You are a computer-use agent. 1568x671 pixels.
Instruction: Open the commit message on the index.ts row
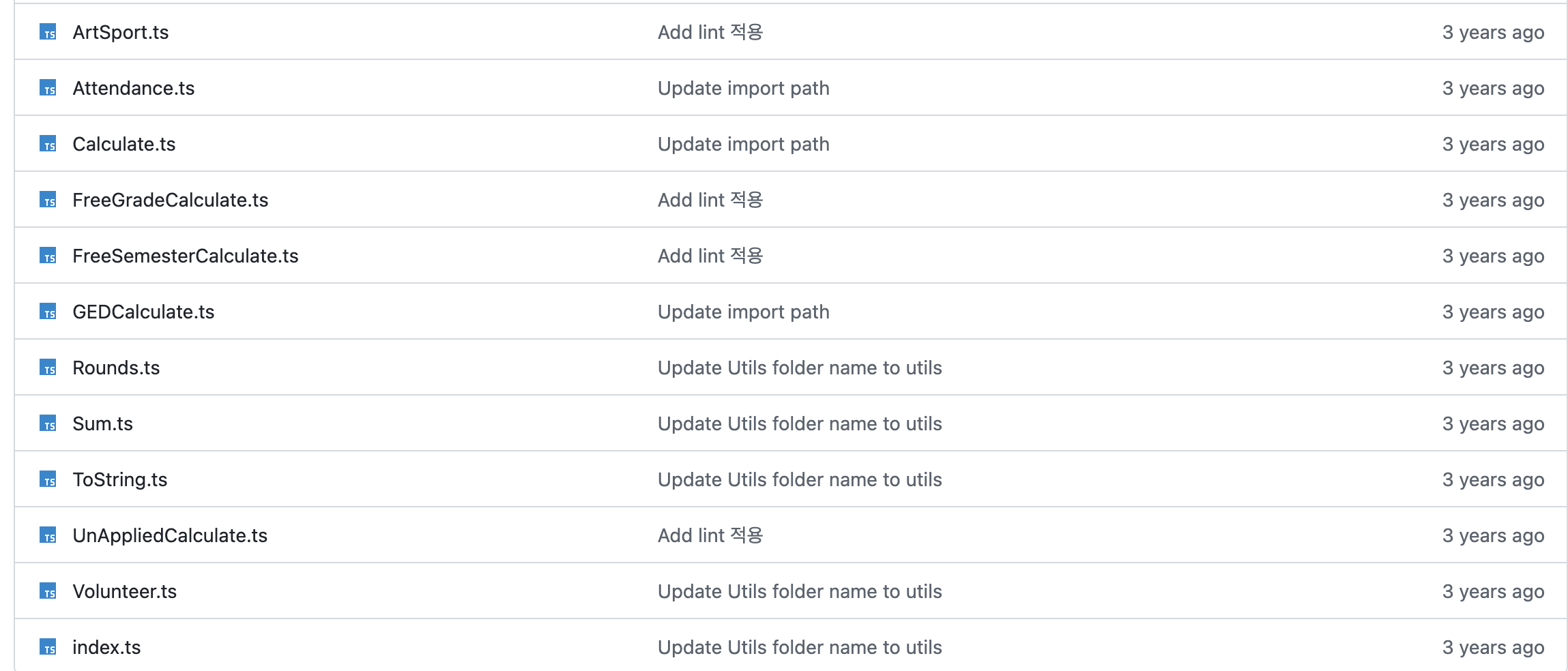800,647
